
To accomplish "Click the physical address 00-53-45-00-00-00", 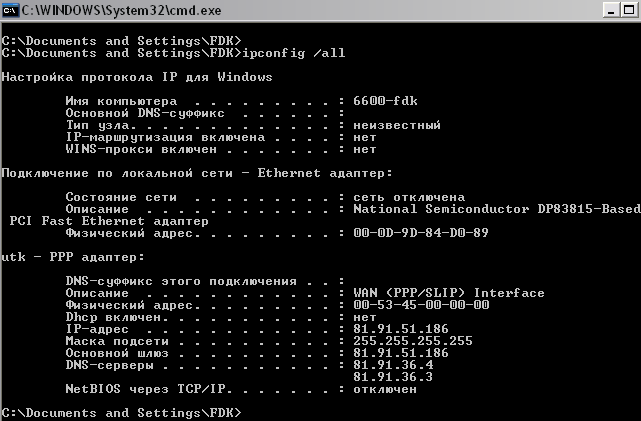I will 421,305.
